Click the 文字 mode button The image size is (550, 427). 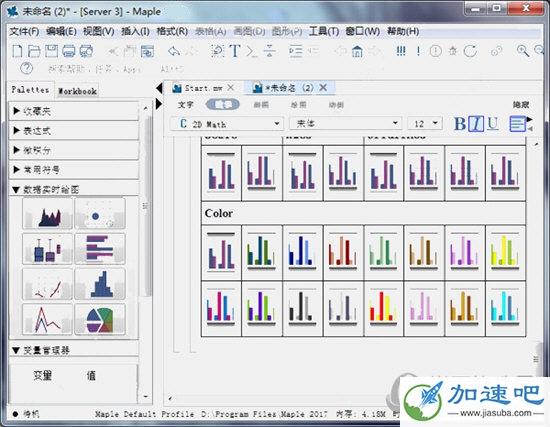point(185,105)
